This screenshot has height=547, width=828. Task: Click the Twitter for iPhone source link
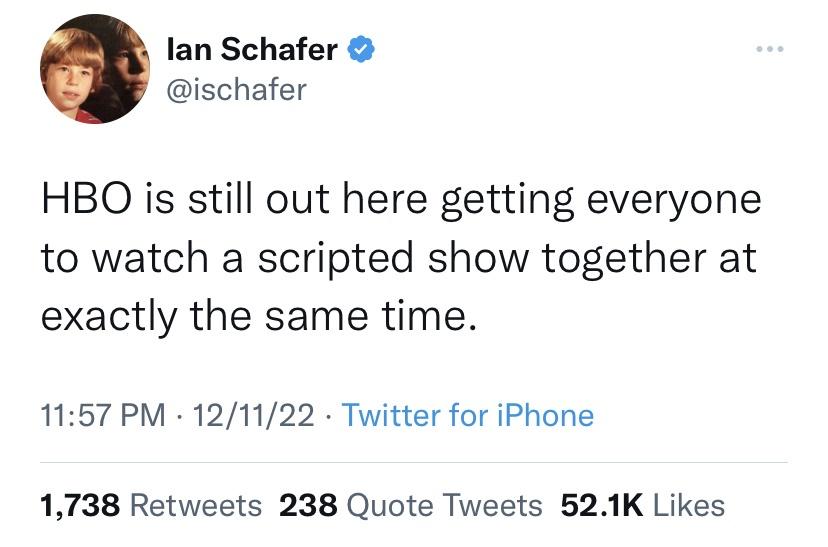[x=468, y=415]
